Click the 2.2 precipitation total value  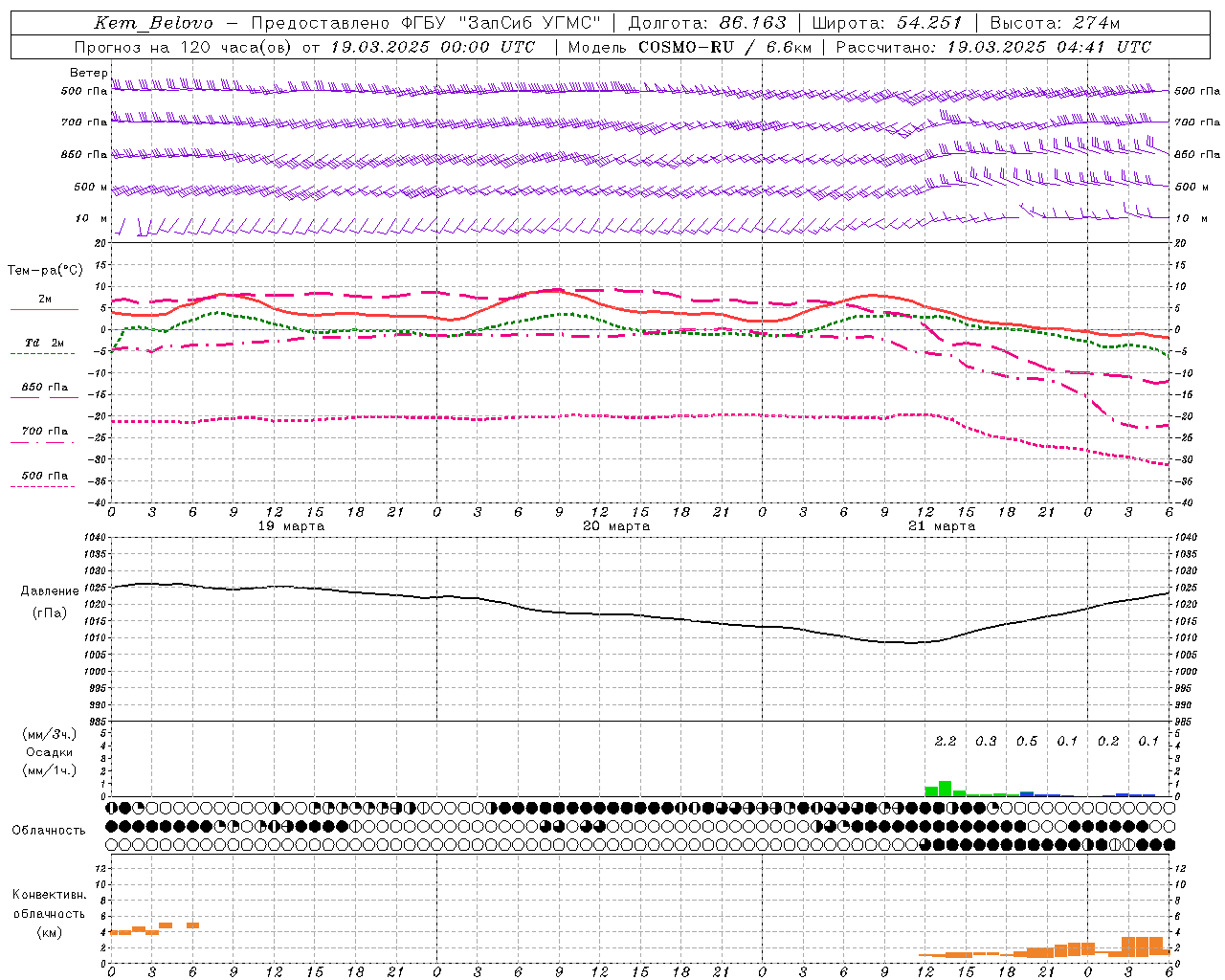946,741
